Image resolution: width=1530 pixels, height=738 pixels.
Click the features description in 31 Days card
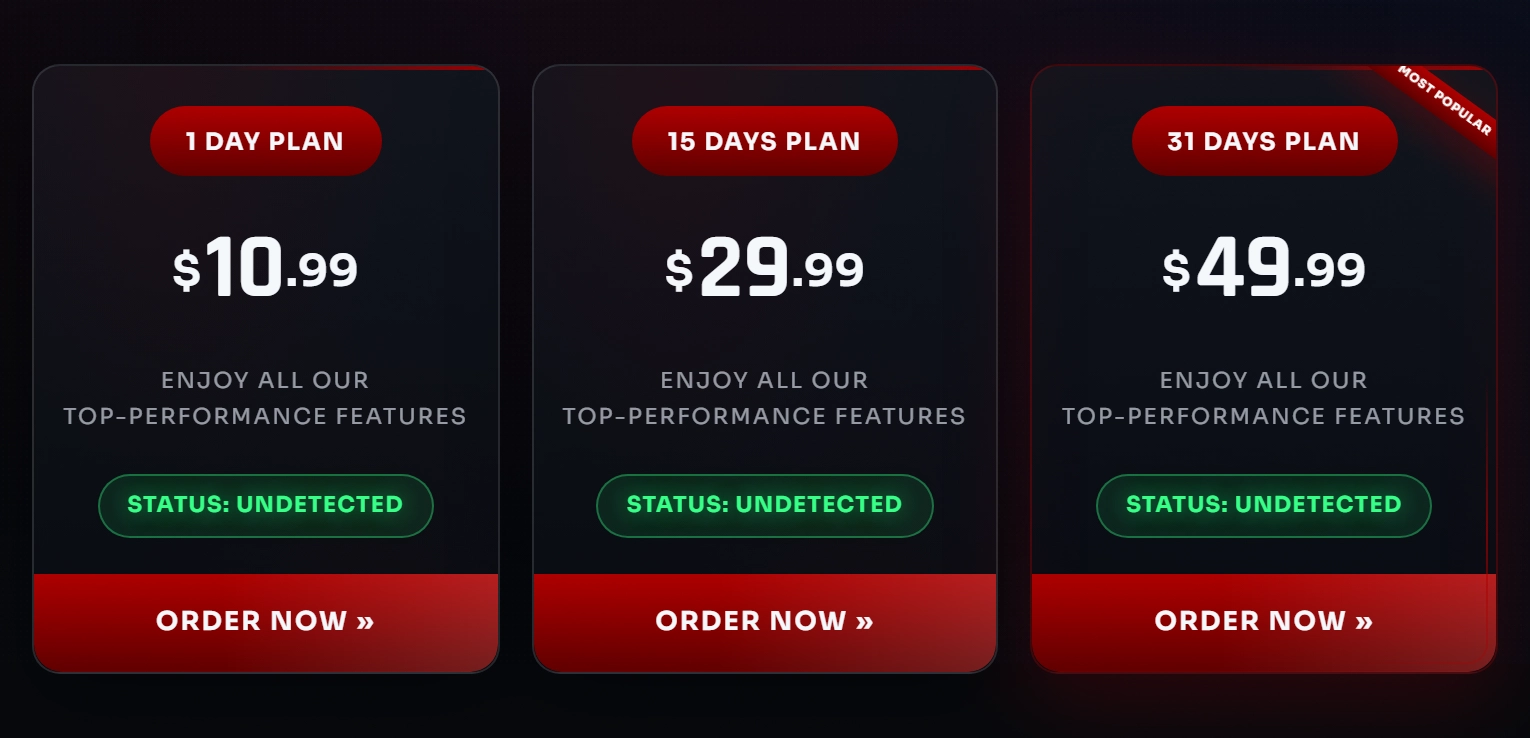pyautogui.click(x=1263, y=398)
